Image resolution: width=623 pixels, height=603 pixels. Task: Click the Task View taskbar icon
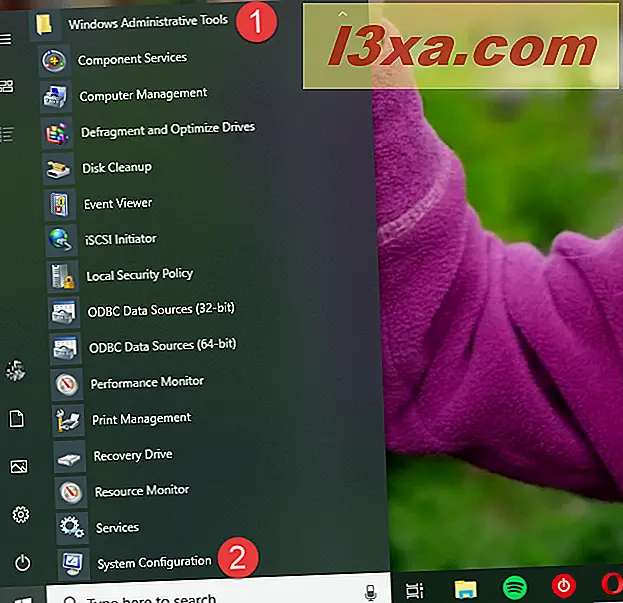click(x=414, y=591)
